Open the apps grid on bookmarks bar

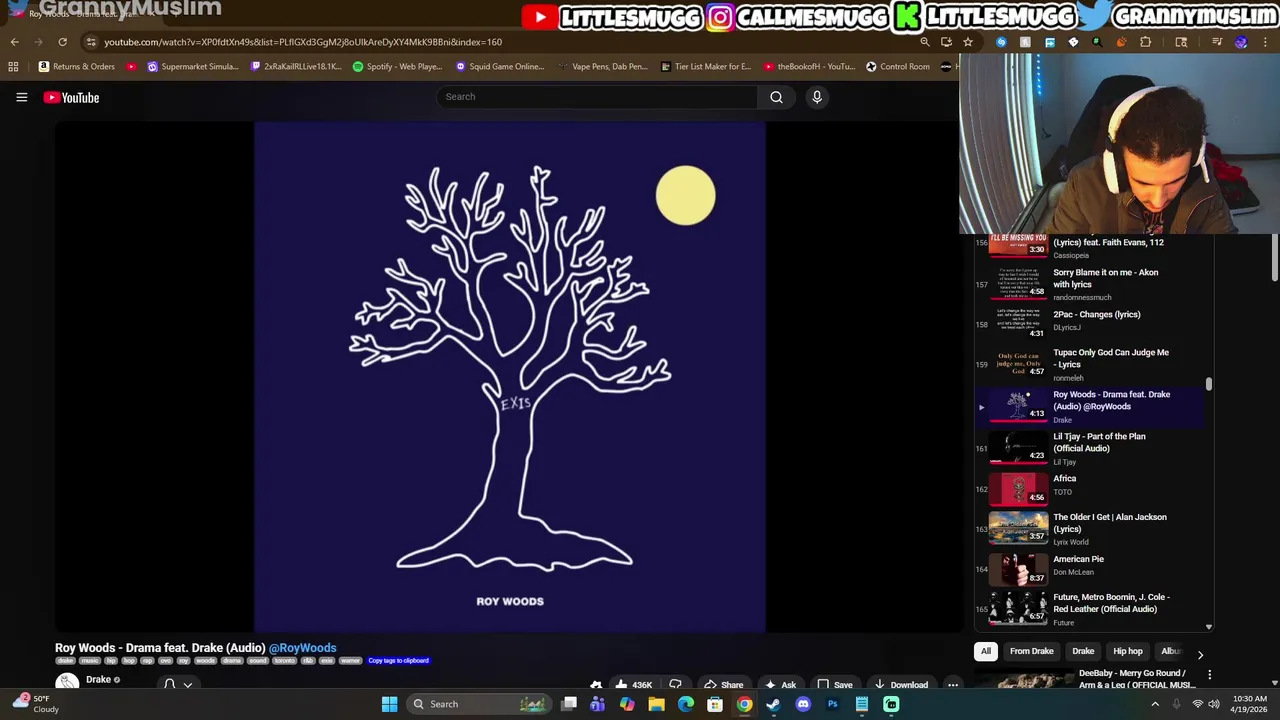pyautogui.click(x=13, y=67)
